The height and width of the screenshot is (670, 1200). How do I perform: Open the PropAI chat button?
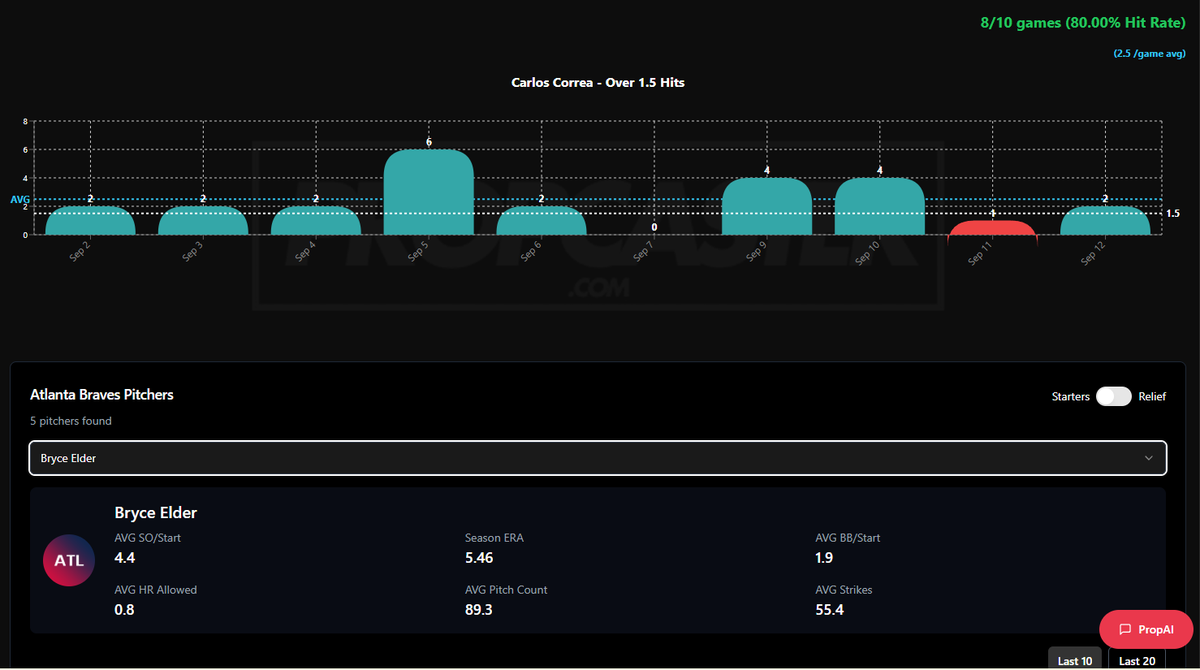pos(1146,630)
